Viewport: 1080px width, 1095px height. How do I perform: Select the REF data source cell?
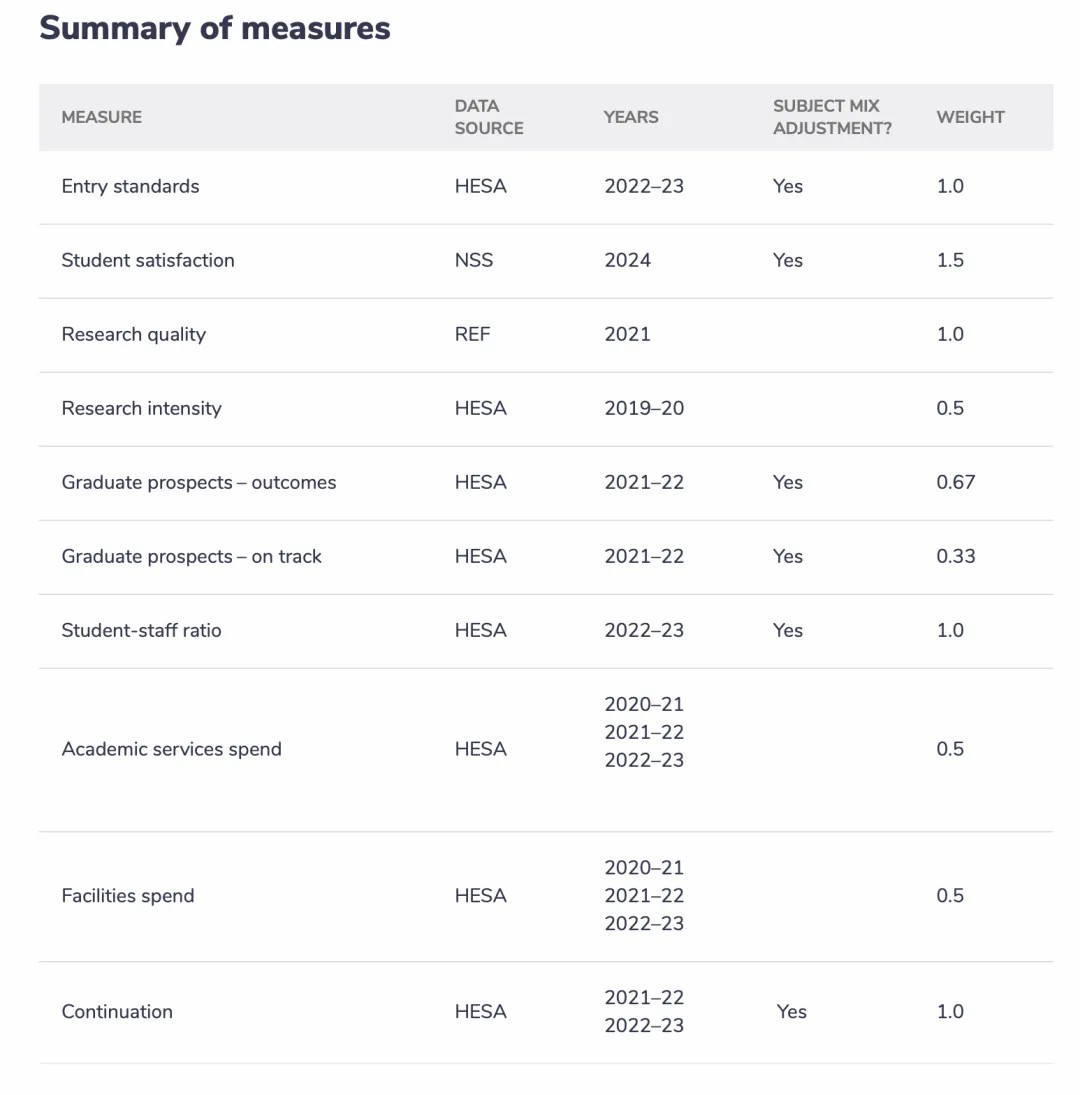point(473,335)
